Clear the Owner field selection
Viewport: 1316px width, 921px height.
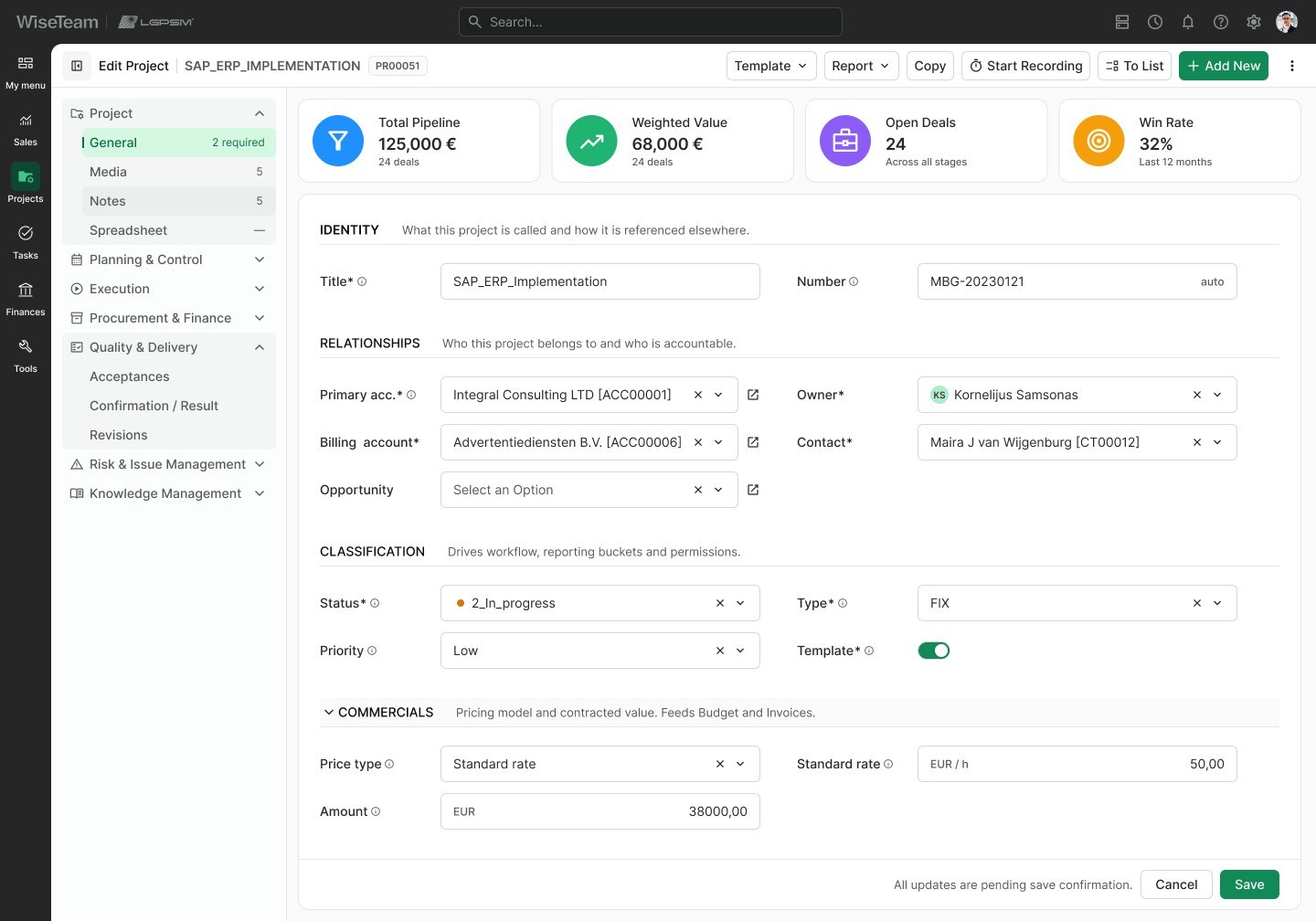(1197, 395)
